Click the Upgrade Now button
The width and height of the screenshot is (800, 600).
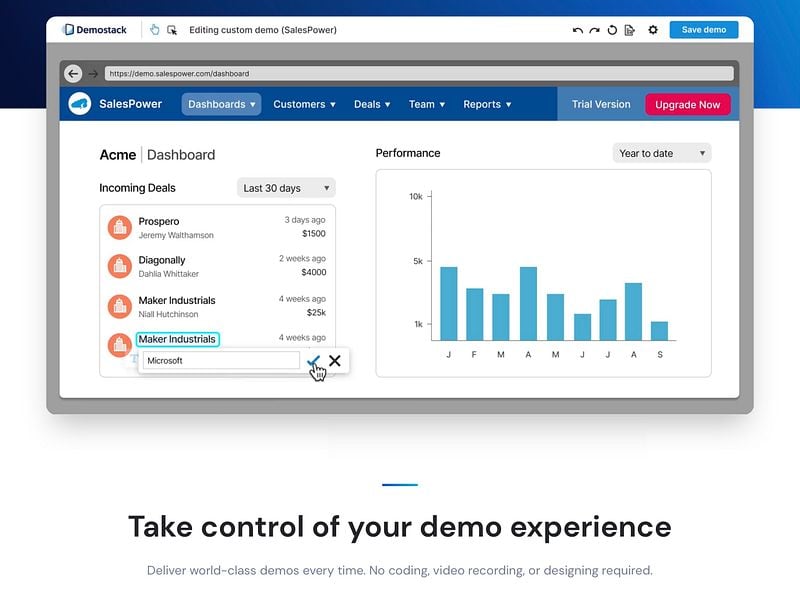[x=687, y=105]
